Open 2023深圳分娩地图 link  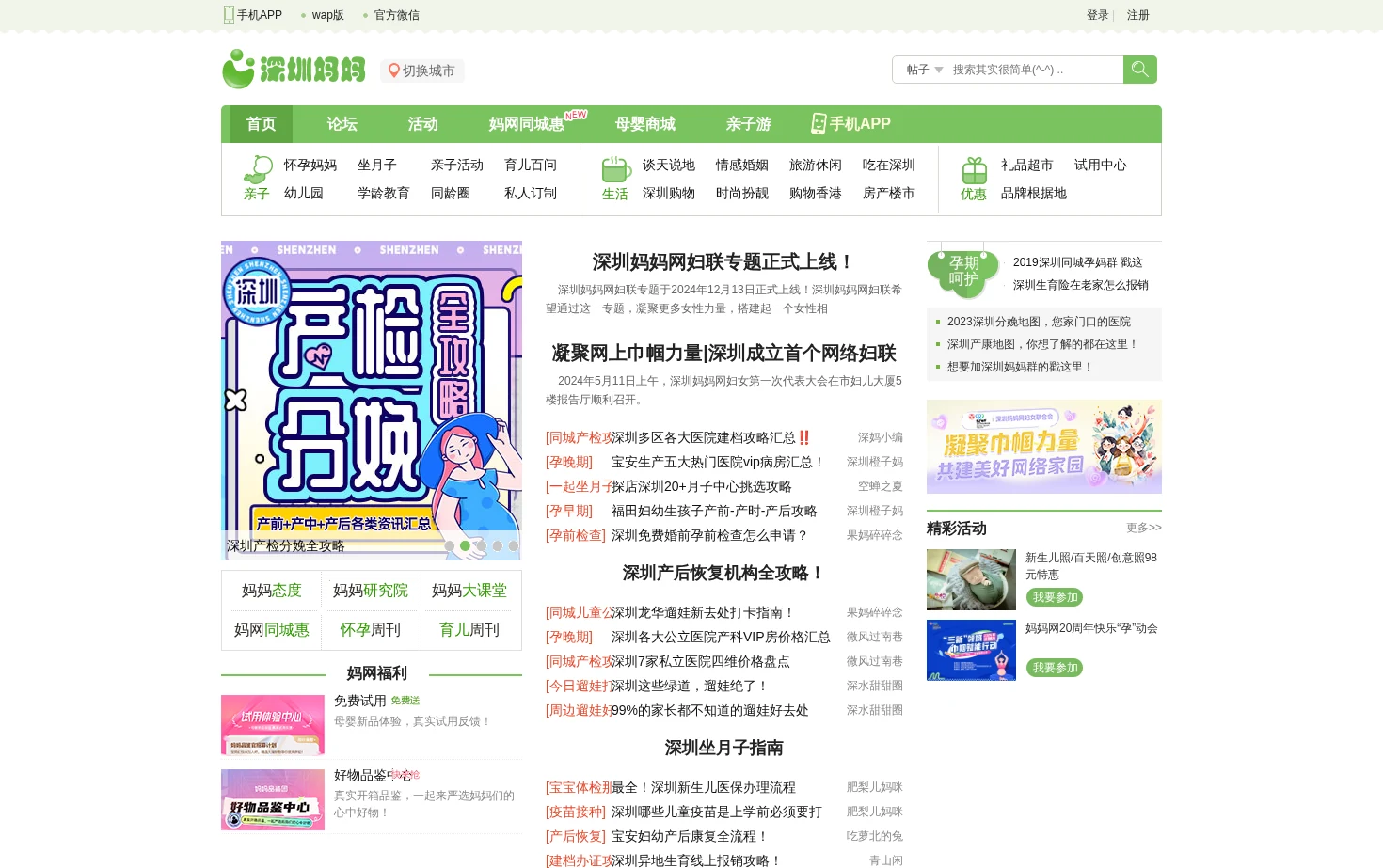click(x=1039, y=322)
